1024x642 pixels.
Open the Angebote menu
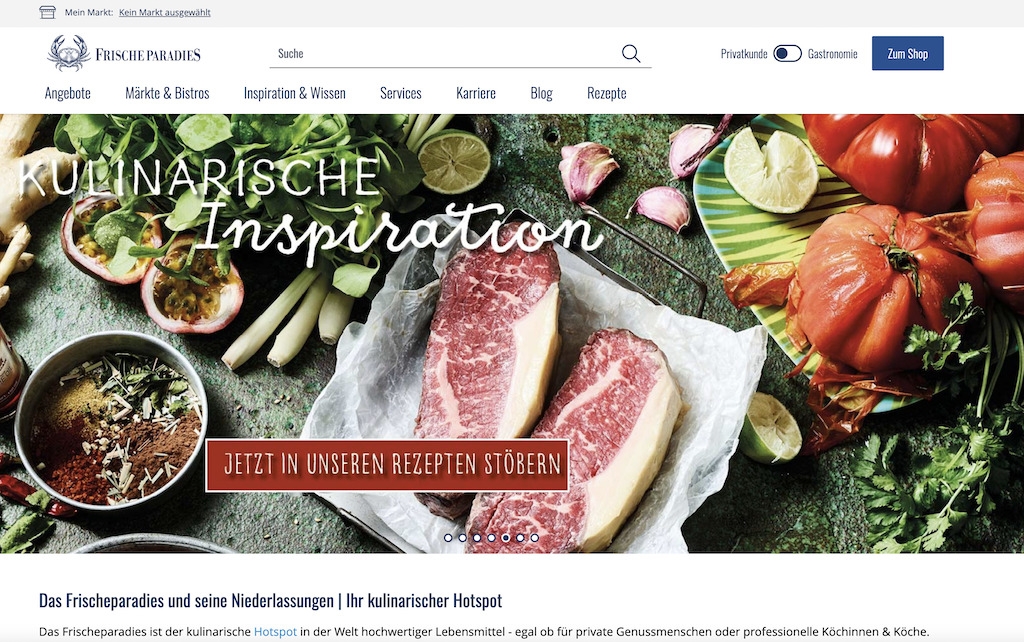[x=68, y=93]
